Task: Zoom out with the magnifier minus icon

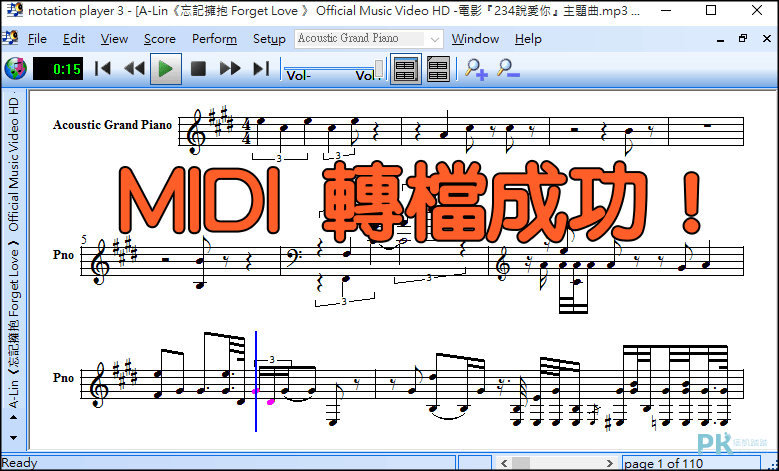Action: [x=508, y=69]
